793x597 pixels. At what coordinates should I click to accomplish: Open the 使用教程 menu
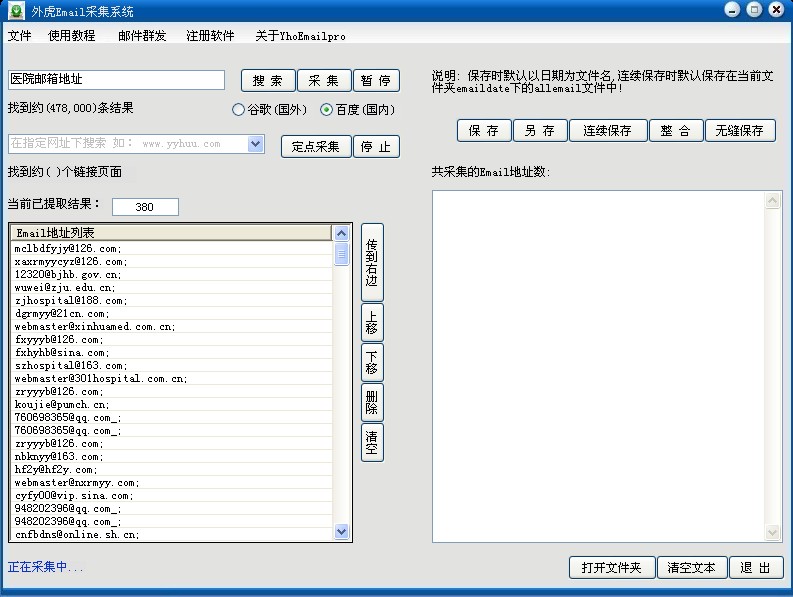tap(72, 36)
